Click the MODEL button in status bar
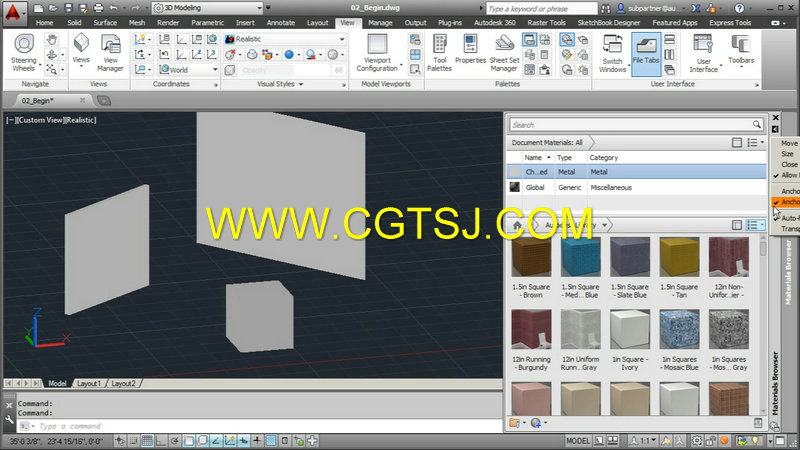 (x=578, y=440)
